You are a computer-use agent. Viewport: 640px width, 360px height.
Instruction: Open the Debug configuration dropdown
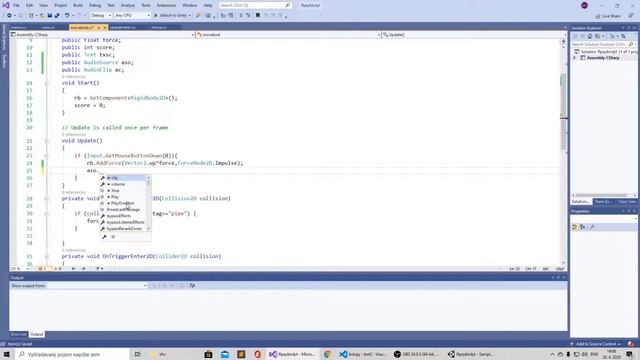(101, 16)
